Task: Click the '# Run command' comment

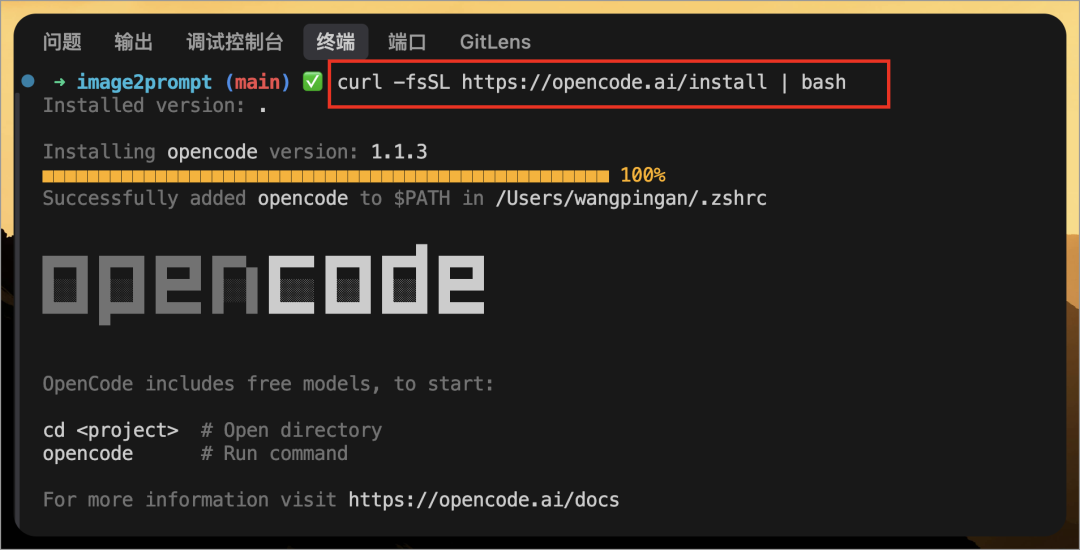Action: pos(274,454)
